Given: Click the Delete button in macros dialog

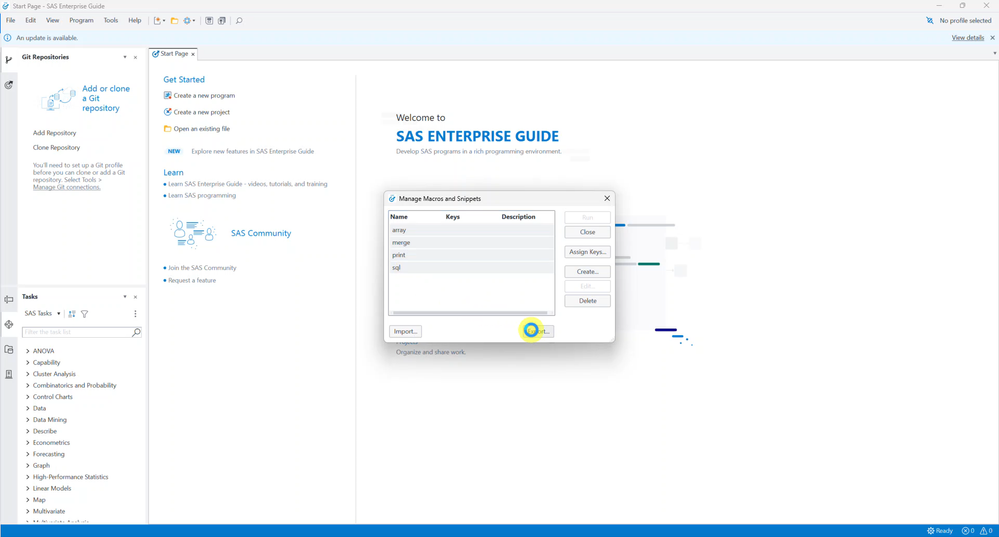Looking at the screenshot, I should (587, 301).
